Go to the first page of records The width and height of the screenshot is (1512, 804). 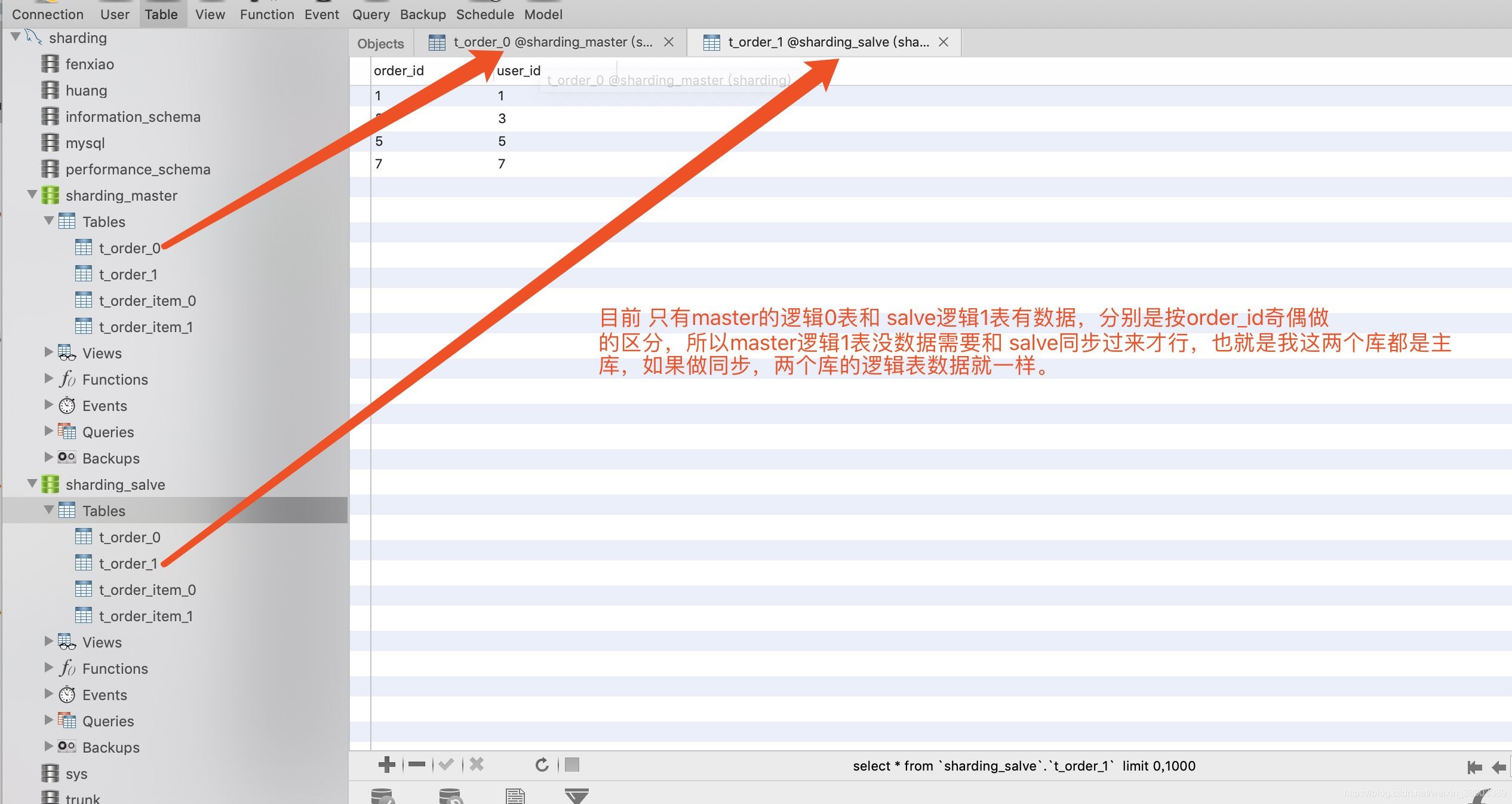(1474, 767)
